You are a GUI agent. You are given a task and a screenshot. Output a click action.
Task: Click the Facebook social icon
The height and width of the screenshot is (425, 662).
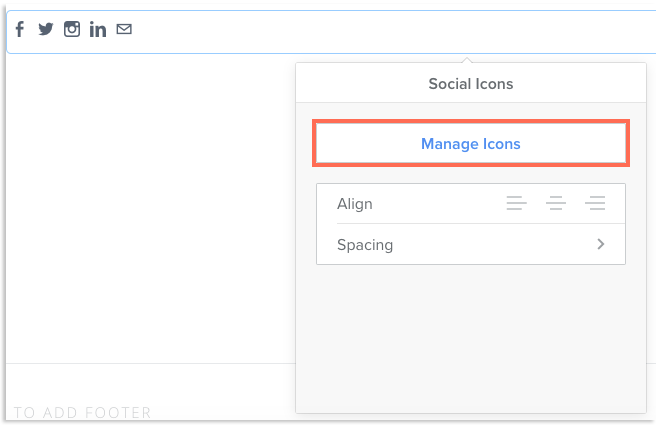pos(20,29)
